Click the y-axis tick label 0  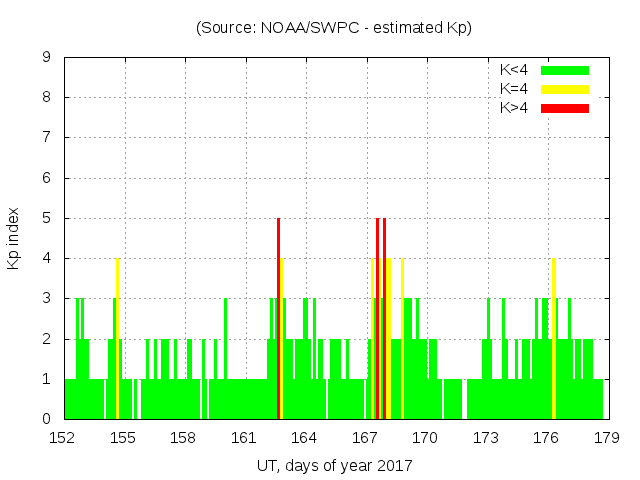tap(47, 419)
